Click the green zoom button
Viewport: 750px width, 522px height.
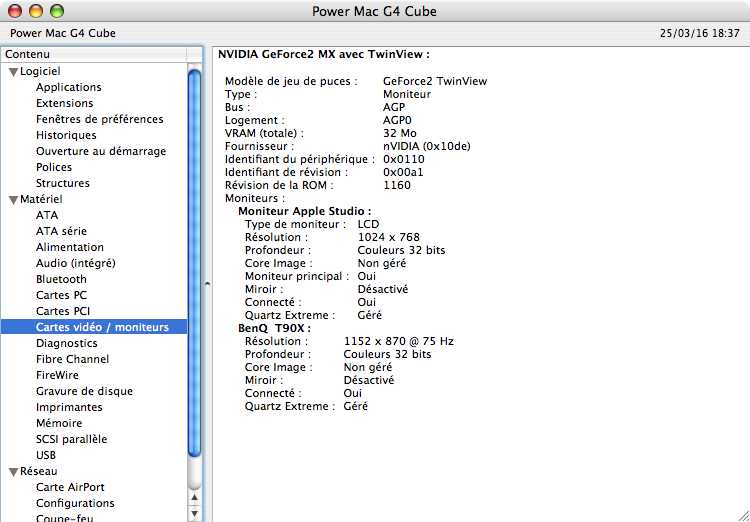click(57, 11)
